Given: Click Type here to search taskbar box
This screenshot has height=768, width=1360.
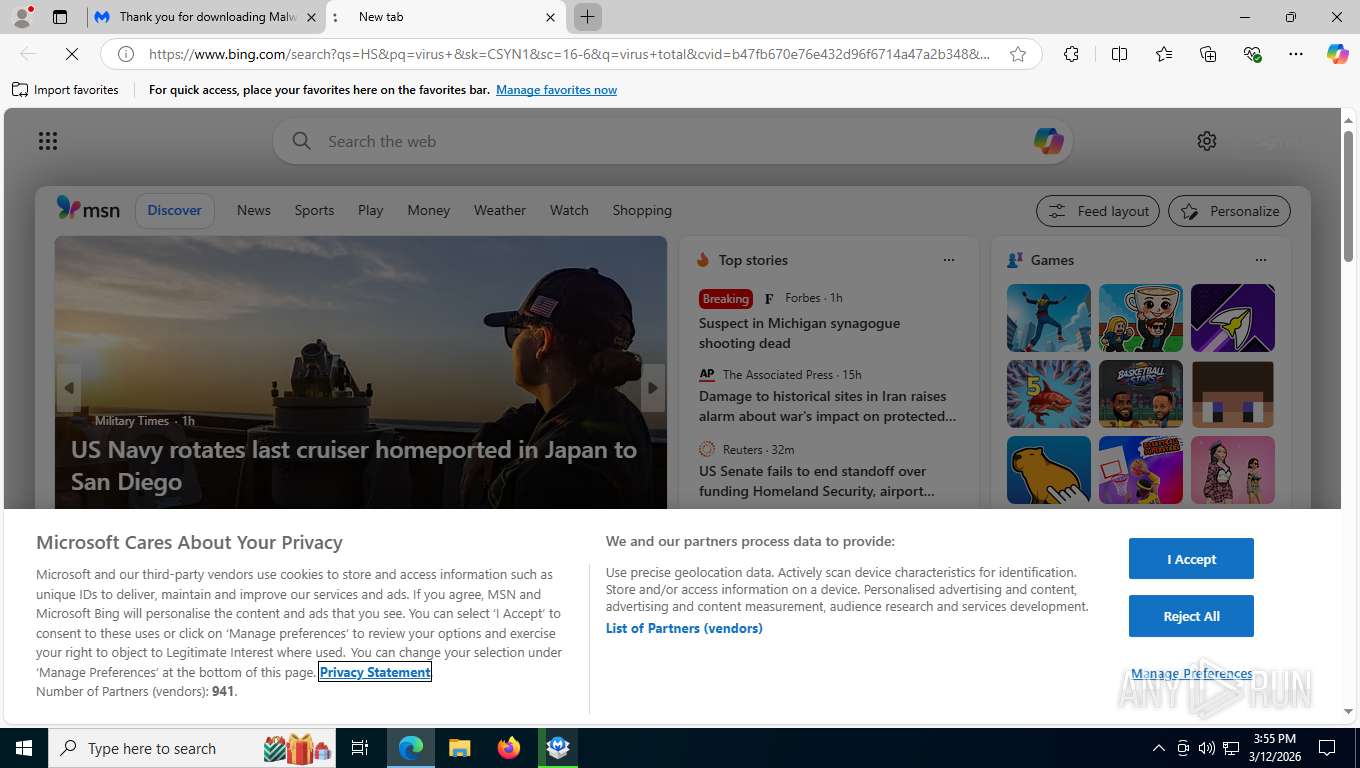Looking at the screenshot, I should click(192, 748).
